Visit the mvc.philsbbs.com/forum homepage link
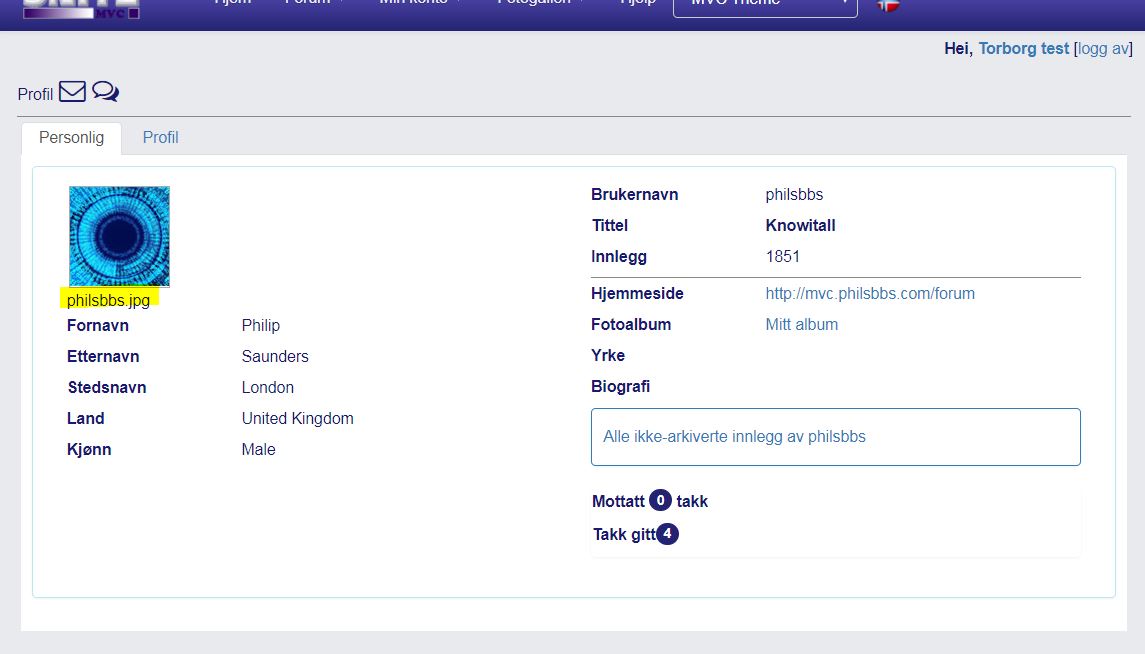The height and width of the screenshot is (654, 1145). pos(869,294)
